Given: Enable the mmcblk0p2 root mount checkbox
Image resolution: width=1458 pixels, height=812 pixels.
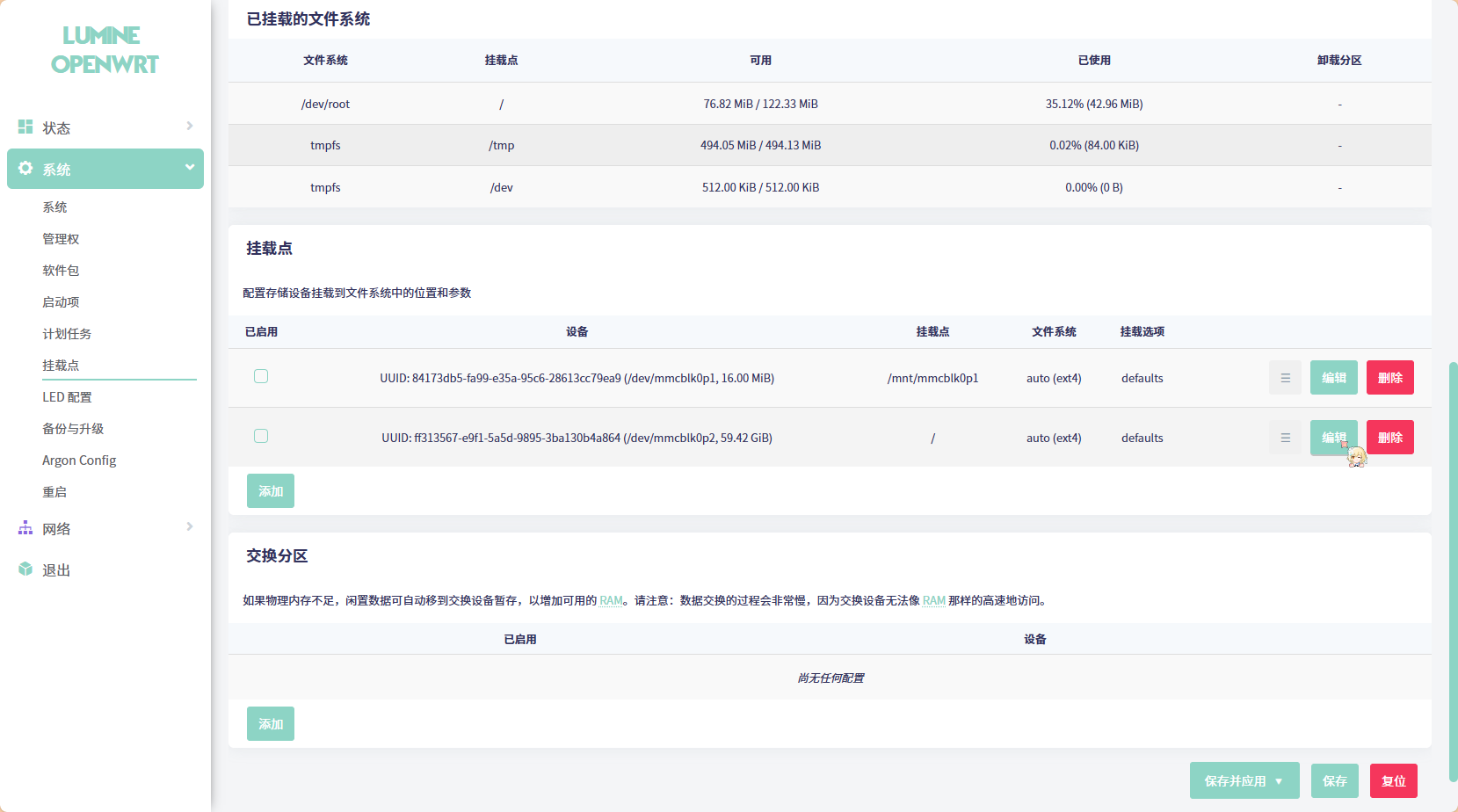Looking at the screenshot, I should (261, 437).
